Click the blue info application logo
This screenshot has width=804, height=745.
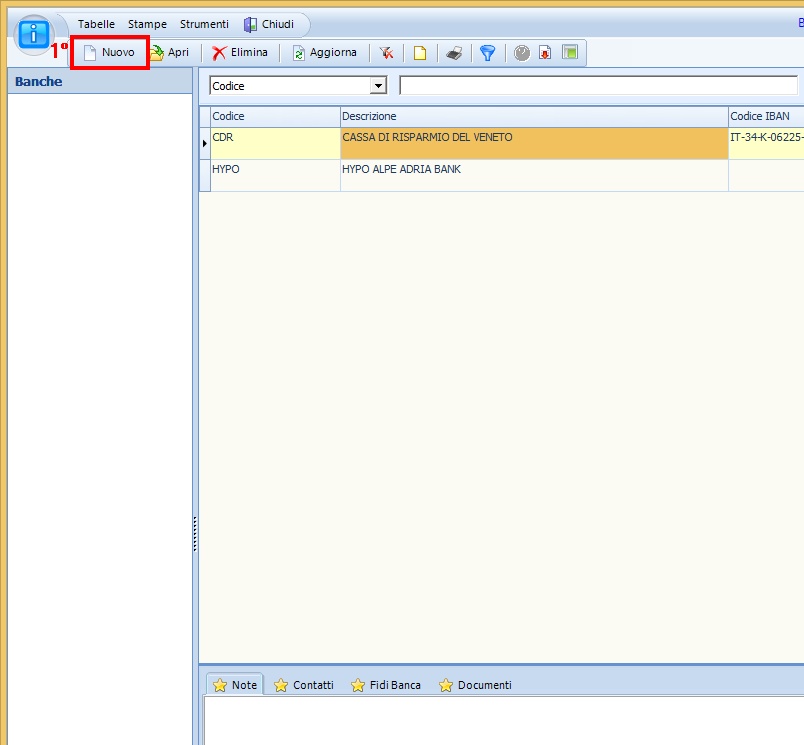pyautogui.click(x=34, y=35)
